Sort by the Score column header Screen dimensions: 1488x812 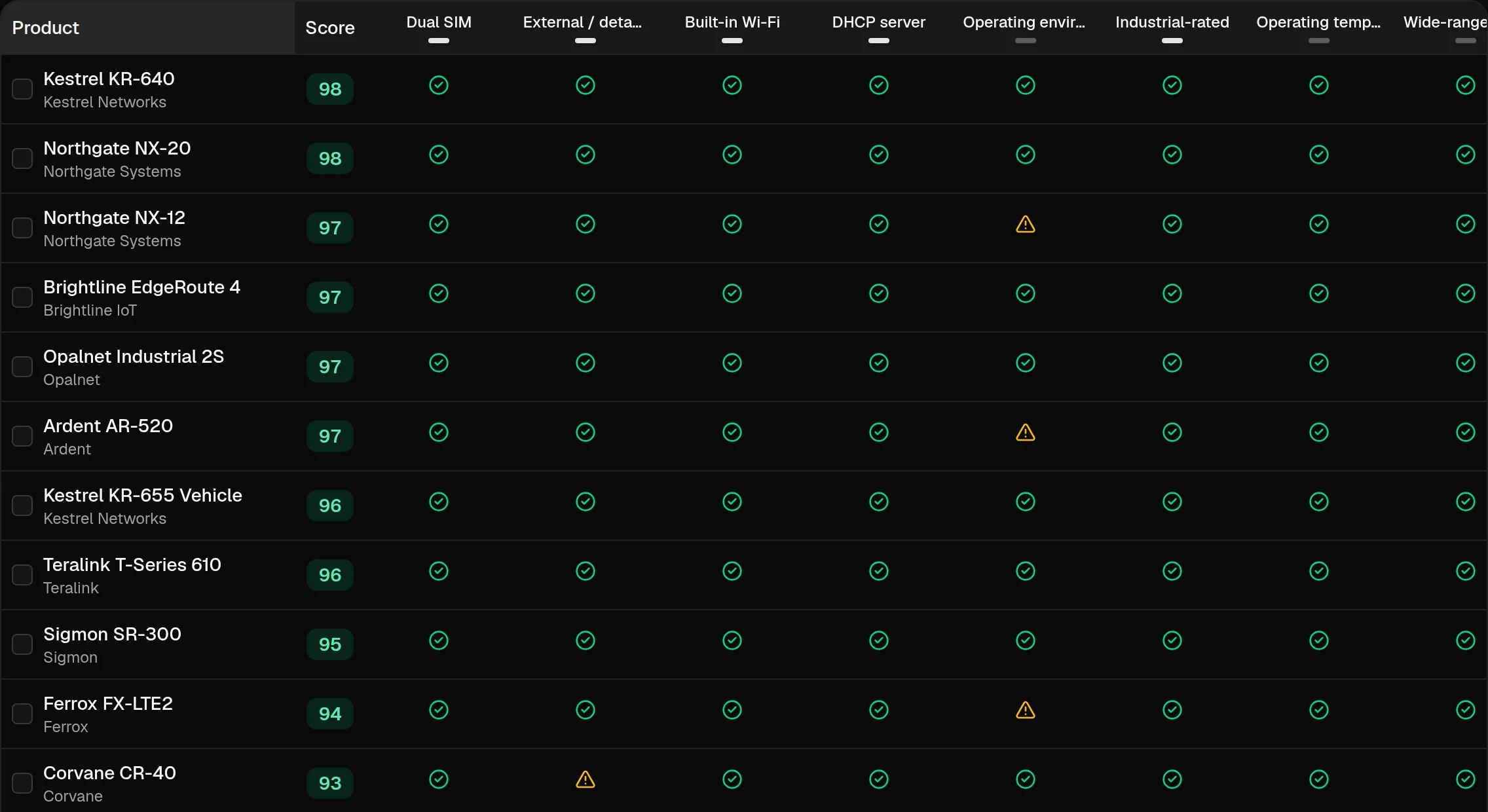(330, 28)
